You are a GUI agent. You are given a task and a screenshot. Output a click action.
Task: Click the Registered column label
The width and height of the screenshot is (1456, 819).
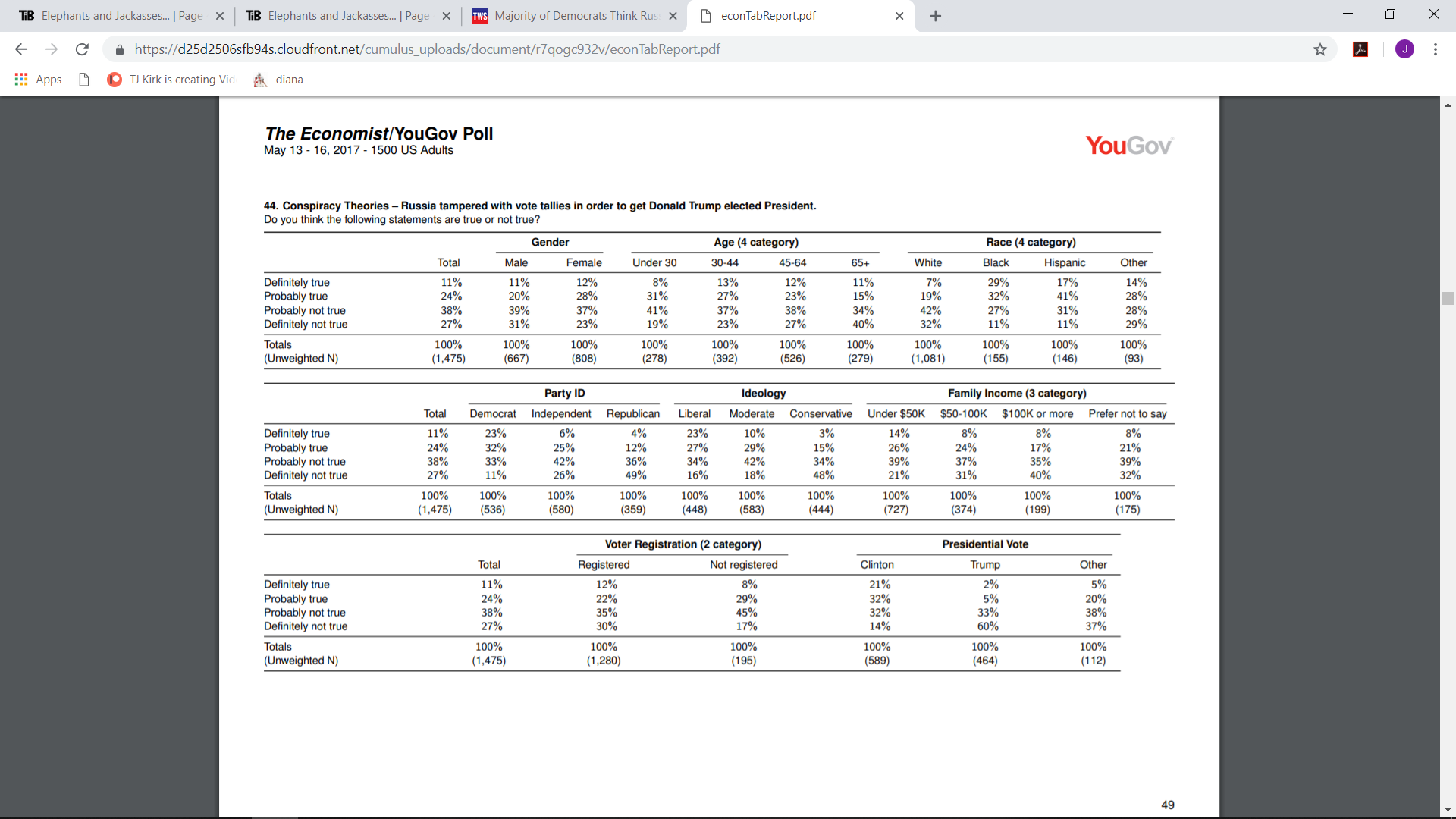click(604, 564)
